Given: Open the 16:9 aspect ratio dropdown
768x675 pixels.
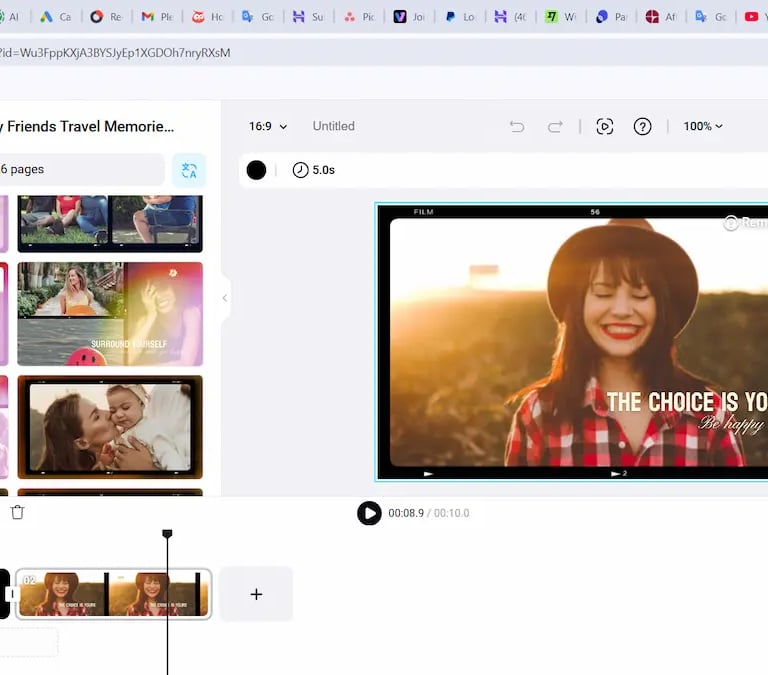Looking at the screenshot, I should (x=267, y=126).
